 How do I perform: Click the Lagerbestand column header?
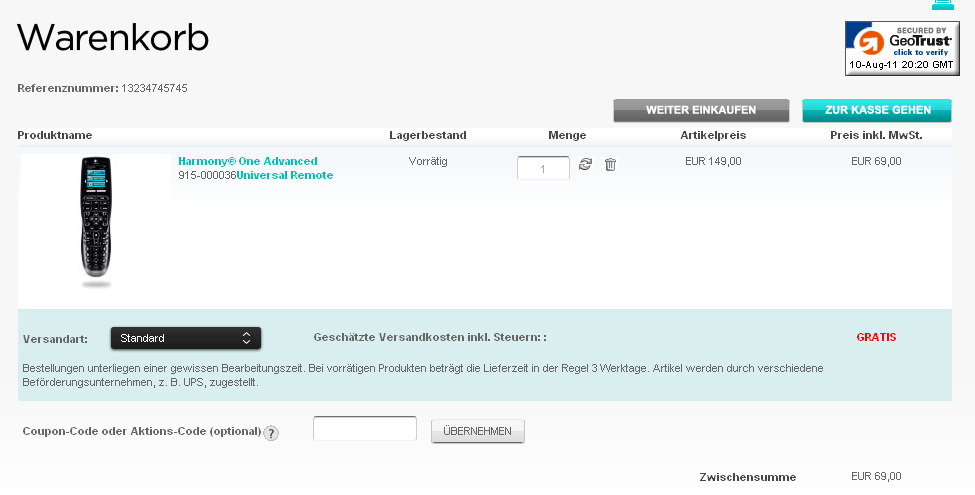pyautogui.click(x=428, y=135)
